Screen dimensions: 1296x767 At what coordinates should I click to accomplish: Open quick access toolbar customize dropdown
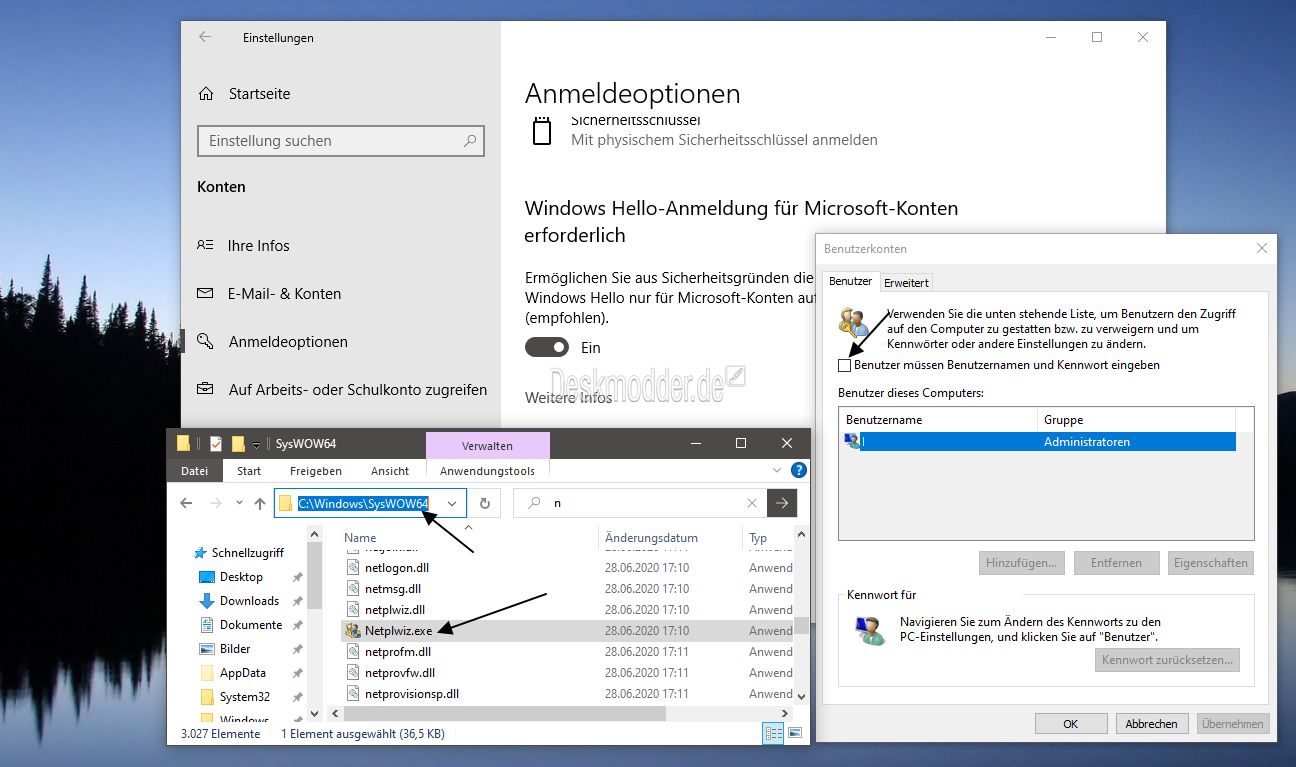[x=257, y=444]
